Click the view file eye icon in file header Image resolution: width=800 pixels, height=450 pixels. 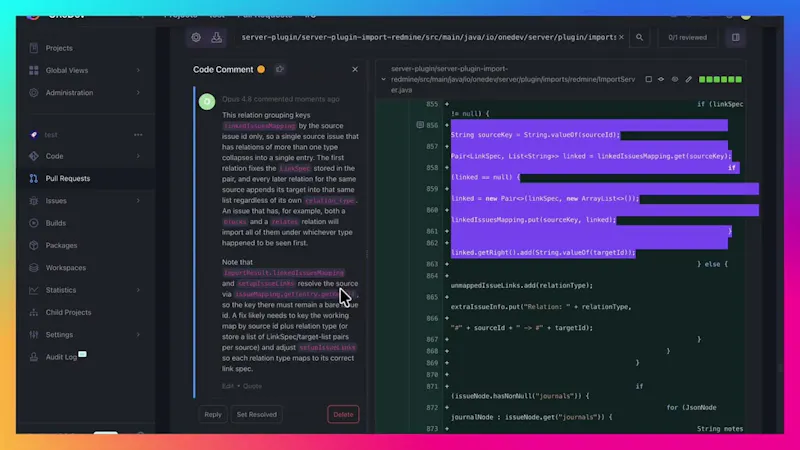click(x=675, y=80)
